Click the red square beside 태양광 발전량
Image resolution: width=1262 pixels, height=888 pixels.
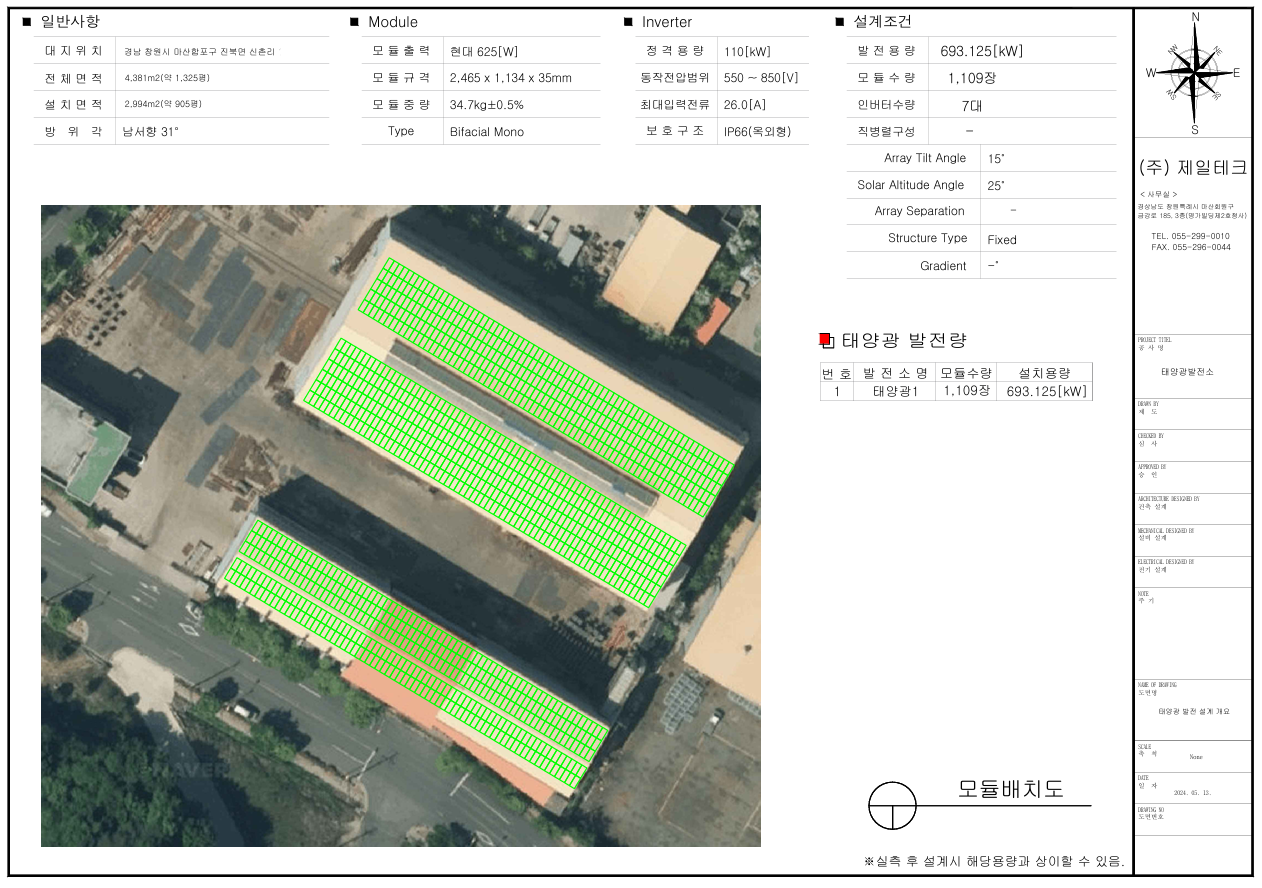click(x=825, y=340)
